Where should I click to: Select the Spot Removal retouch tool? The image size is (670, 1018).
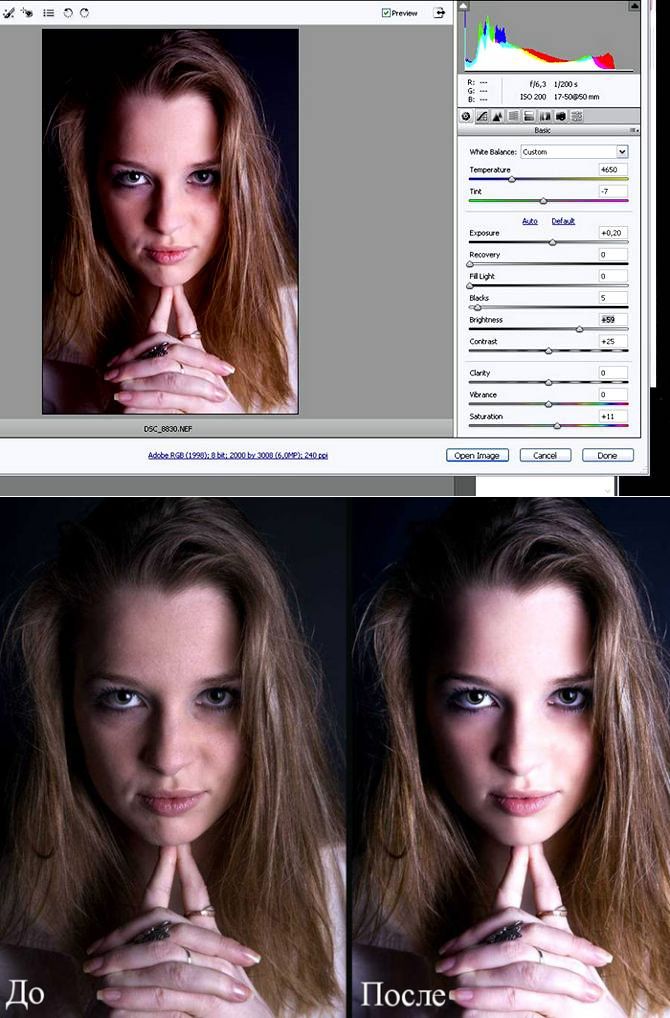point(8,12)
